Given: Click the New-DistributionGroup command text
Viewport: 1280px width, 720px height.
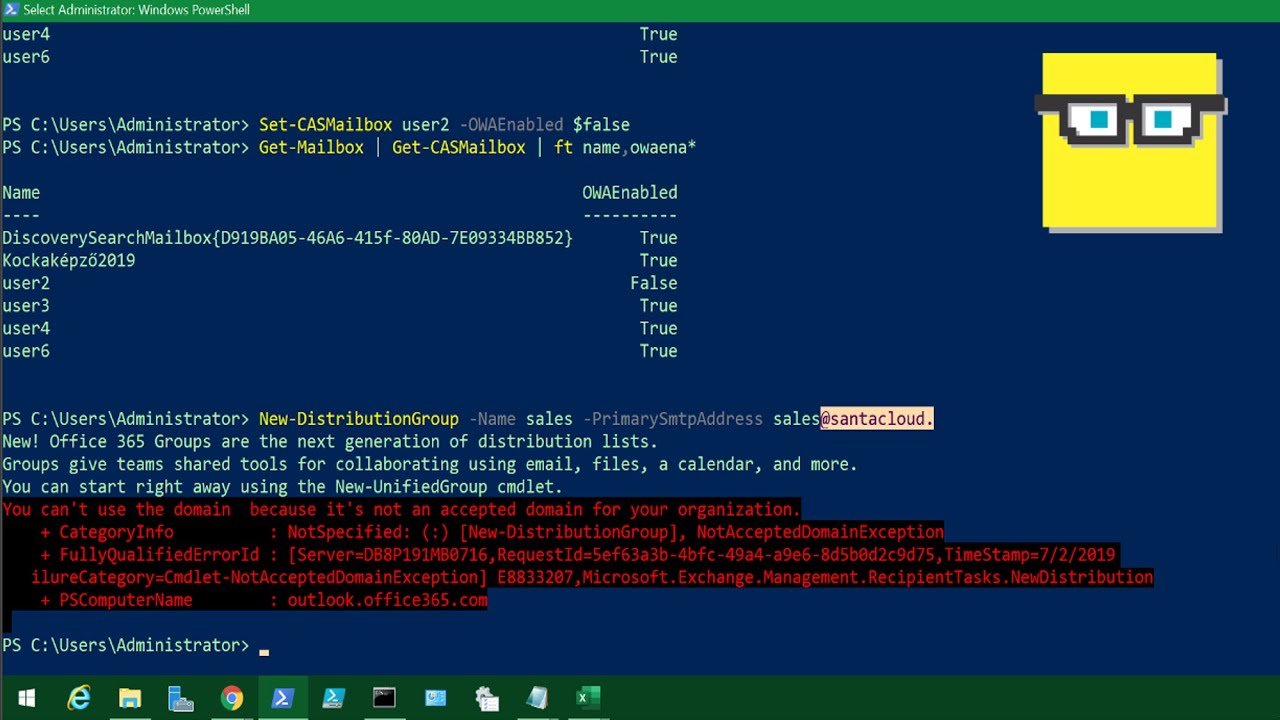Looking at the screenshot, I should tap(358, 419).
